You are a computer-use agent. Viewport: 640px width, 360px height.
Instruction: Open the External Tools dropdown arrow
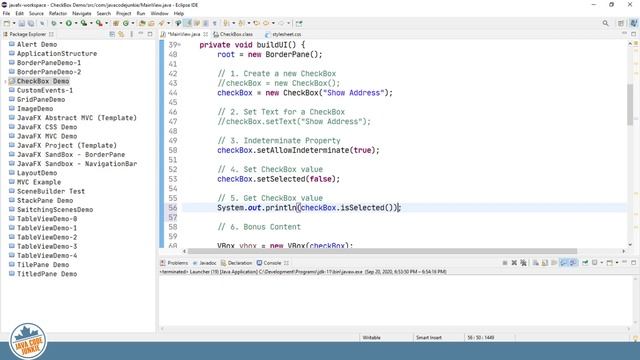point(107,24)
